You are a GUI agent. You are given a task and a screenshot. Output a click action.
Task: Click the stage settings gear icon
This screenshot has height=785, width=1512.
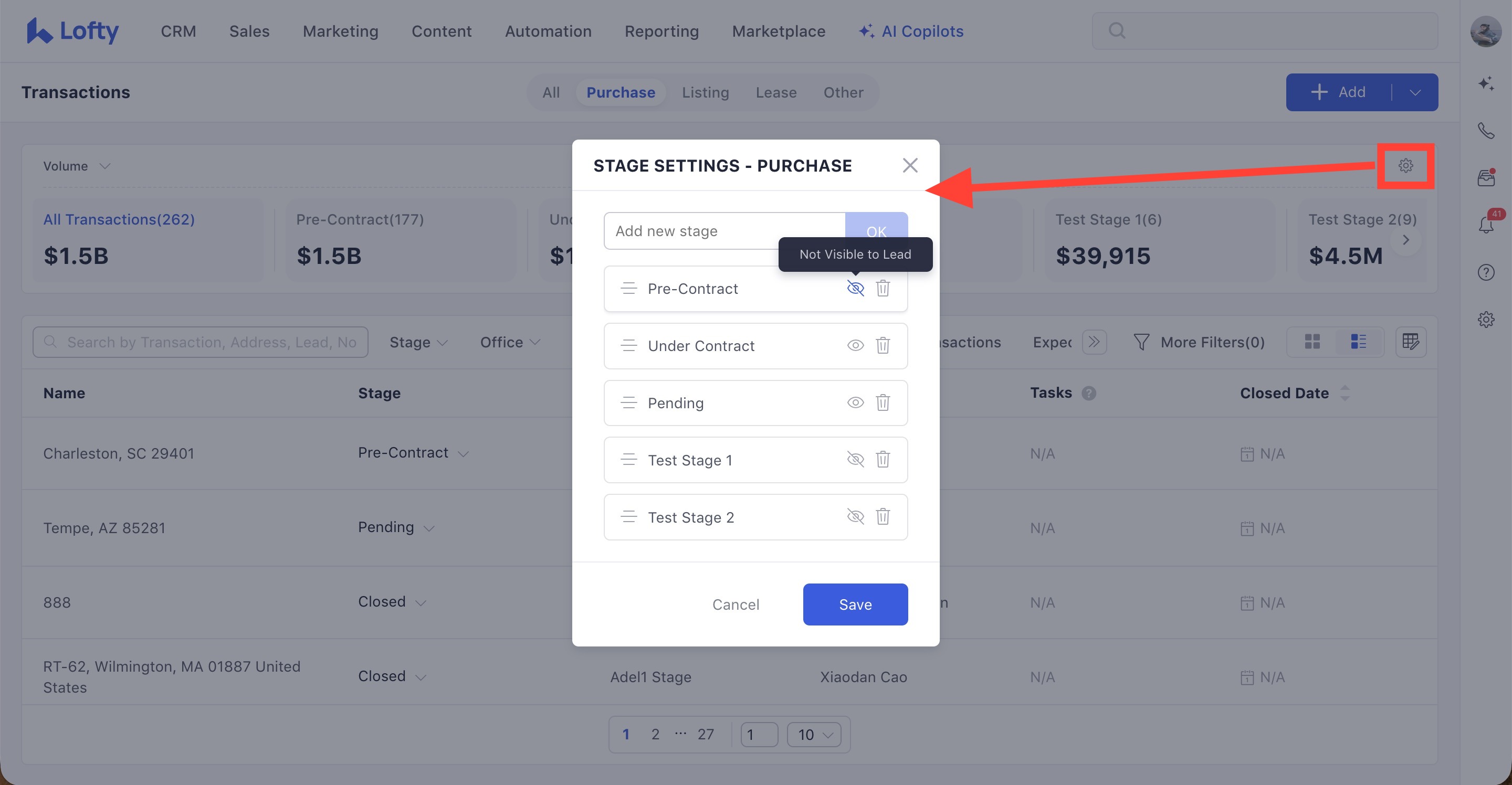(x=1405, y=165)
